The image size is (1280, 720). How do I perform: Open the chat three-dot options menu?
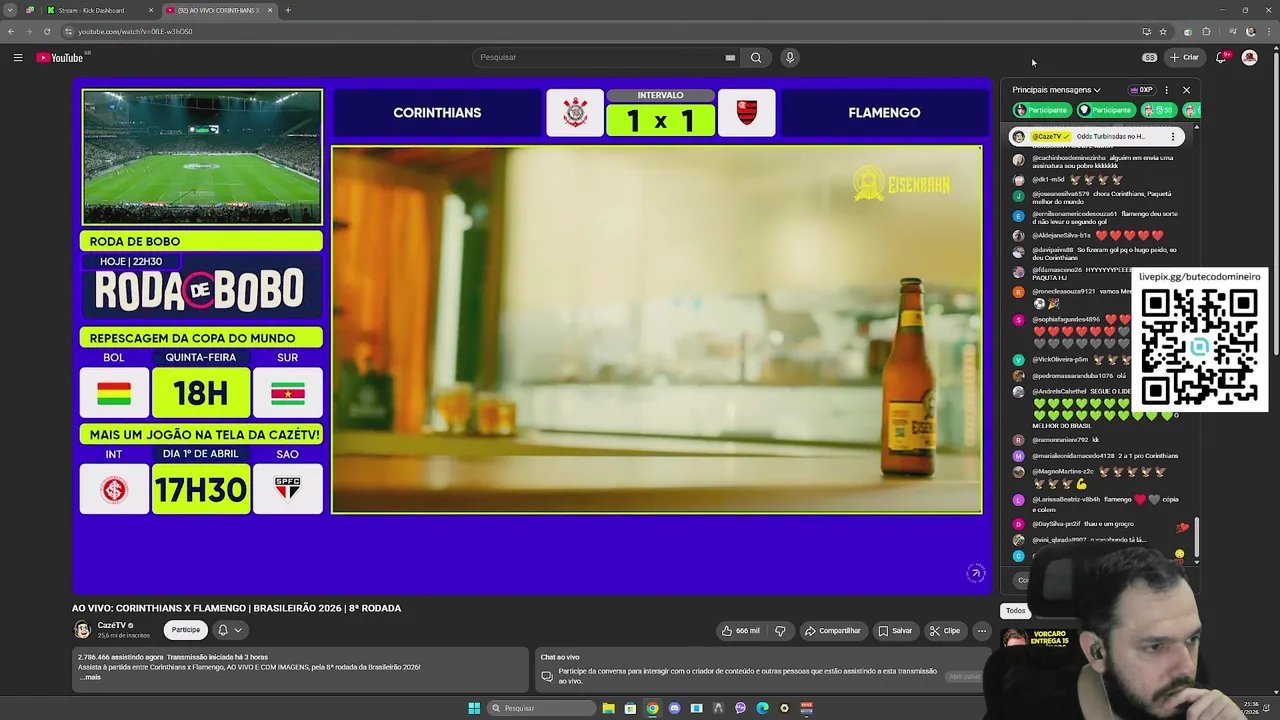tap(1166, 90)
